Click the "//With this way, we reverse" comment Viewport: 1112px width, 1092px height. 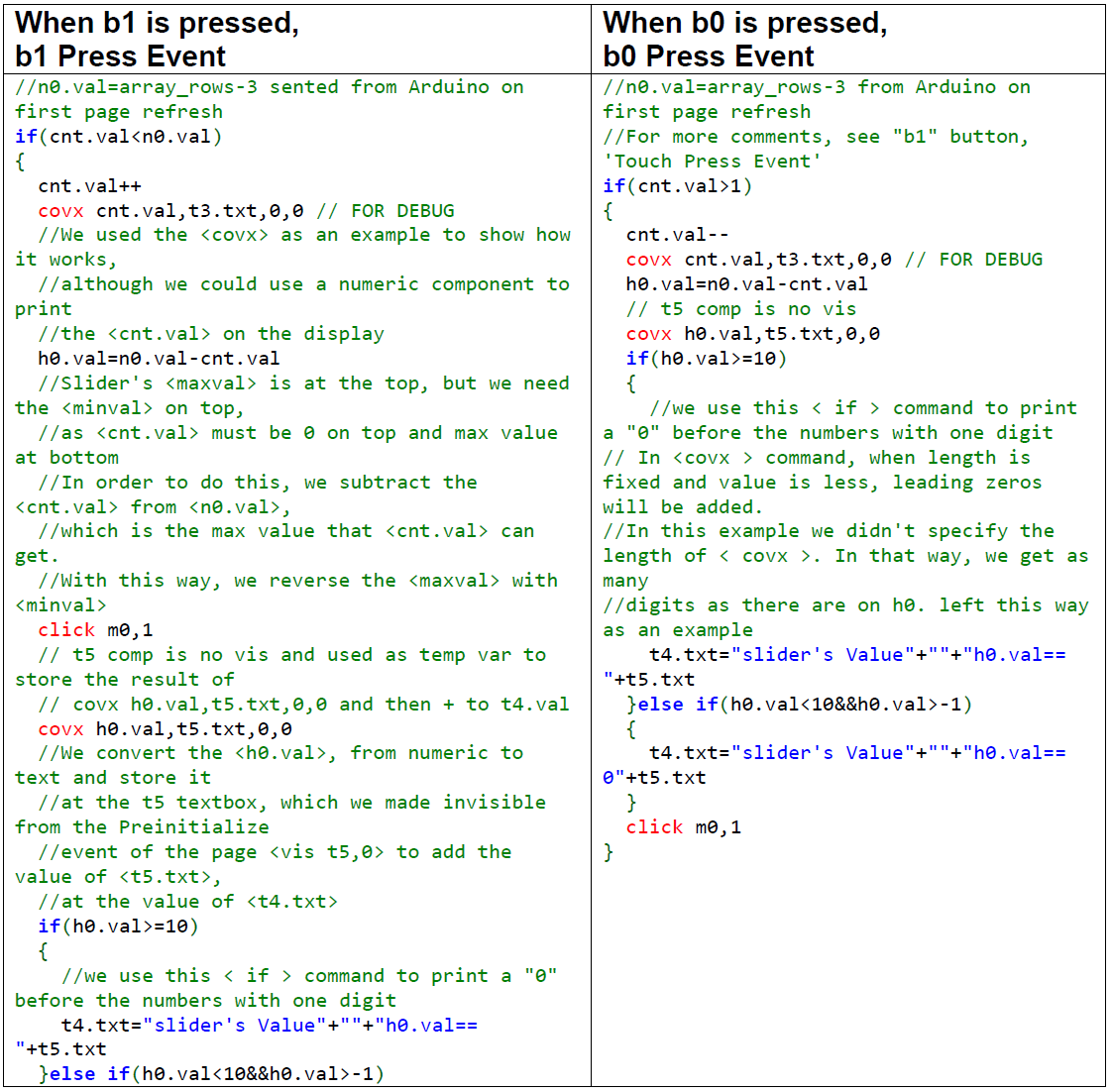coord(297,581)
